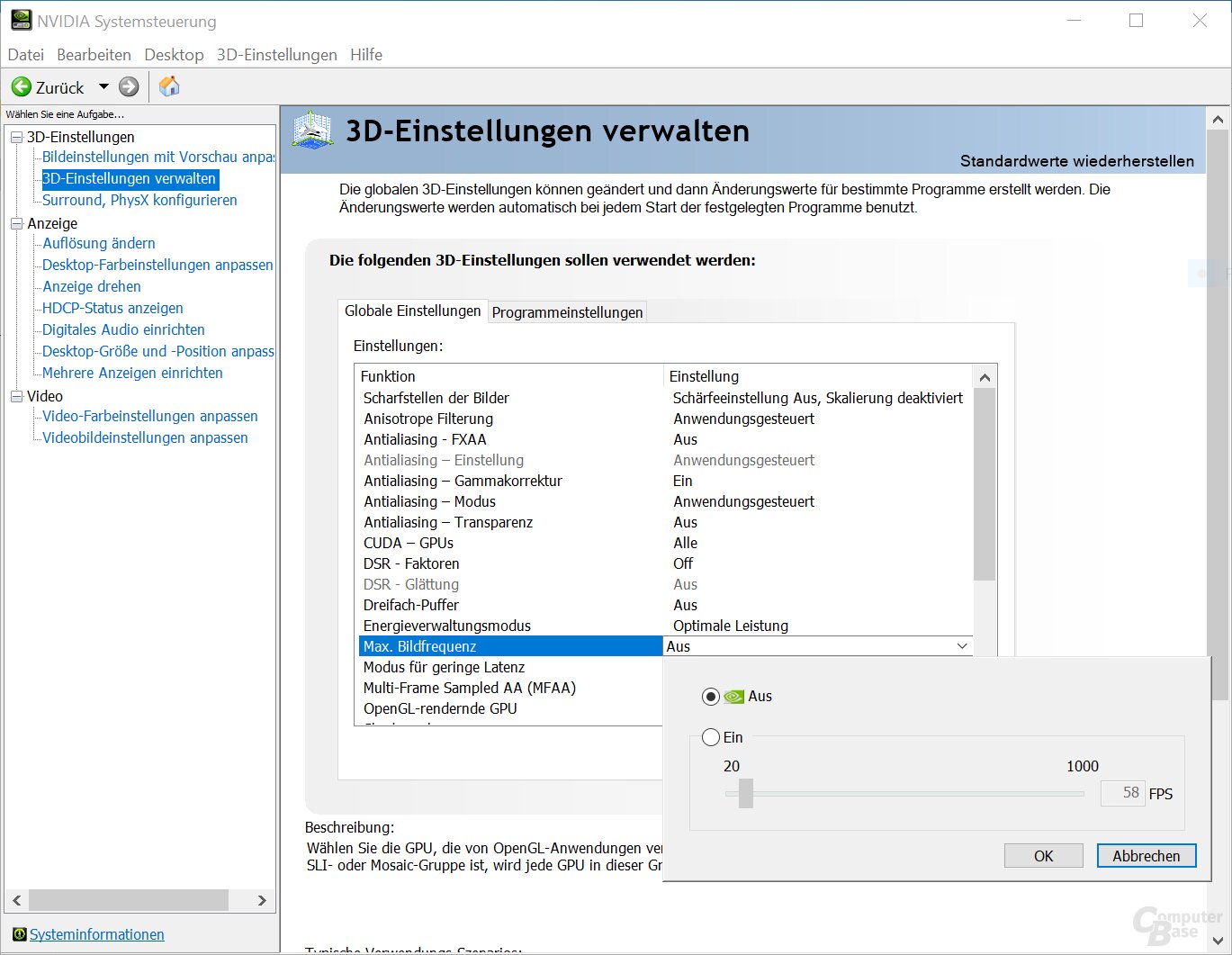Switch to the Programmeinstellungen tab
Viewport: 1232px width, 955px height.
click(x=567, y=312)
